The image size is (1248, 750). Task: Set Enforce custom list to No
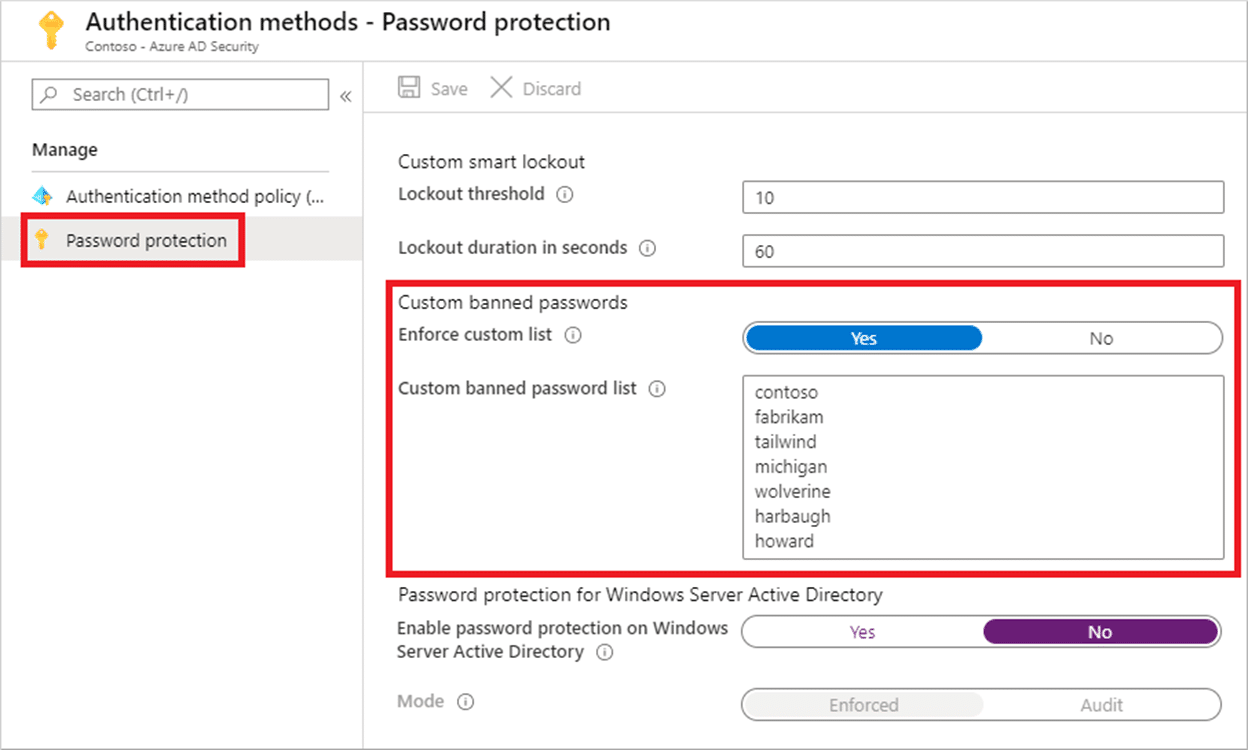[1100, 338]
